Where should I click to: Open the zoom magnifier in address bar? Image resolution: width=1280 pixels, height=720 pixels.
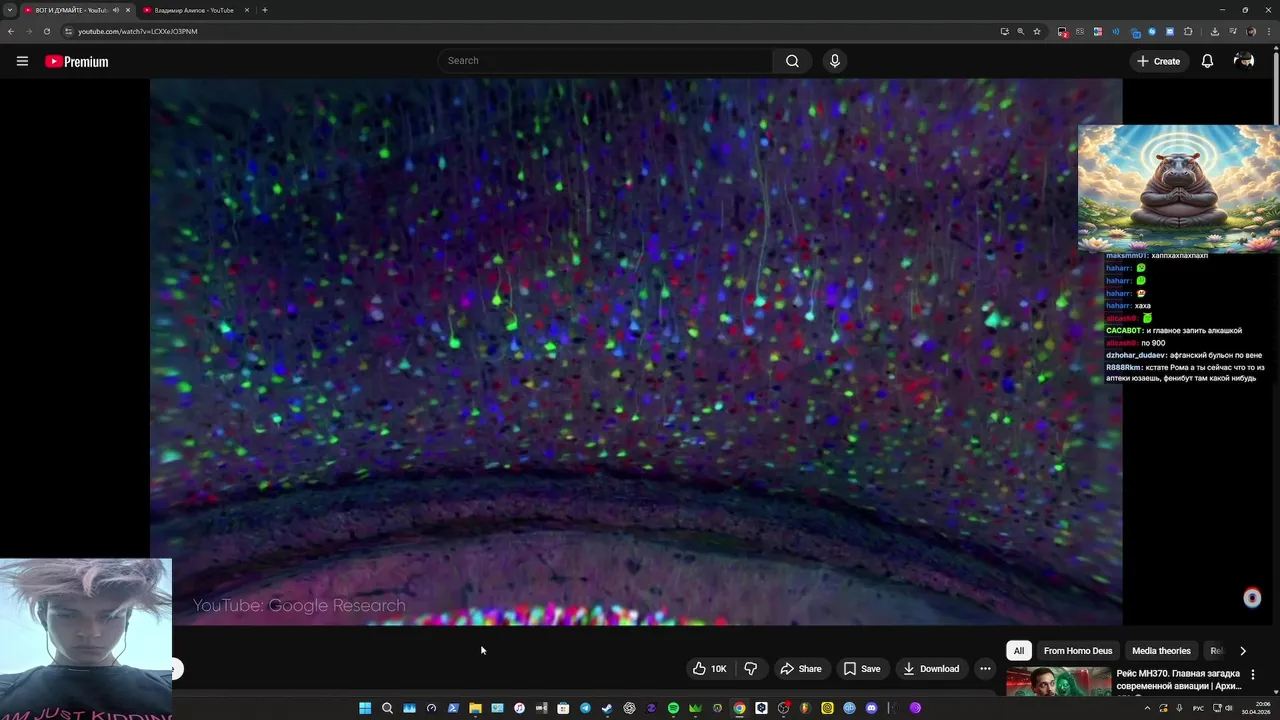pos(1021,31)
